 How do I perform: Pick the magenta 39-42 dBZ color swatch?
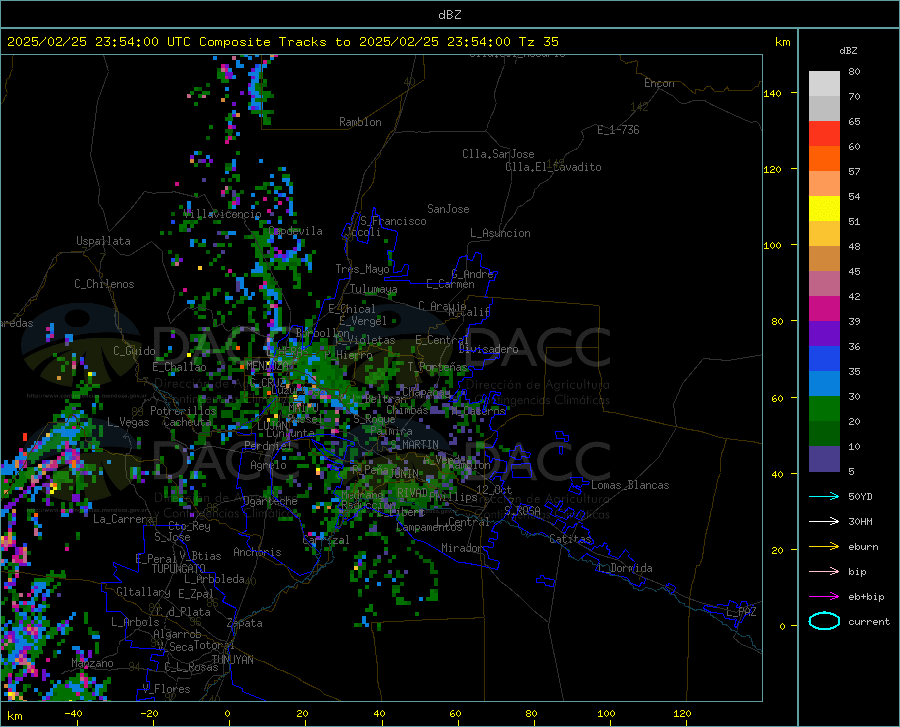click(x=824, y=309)
